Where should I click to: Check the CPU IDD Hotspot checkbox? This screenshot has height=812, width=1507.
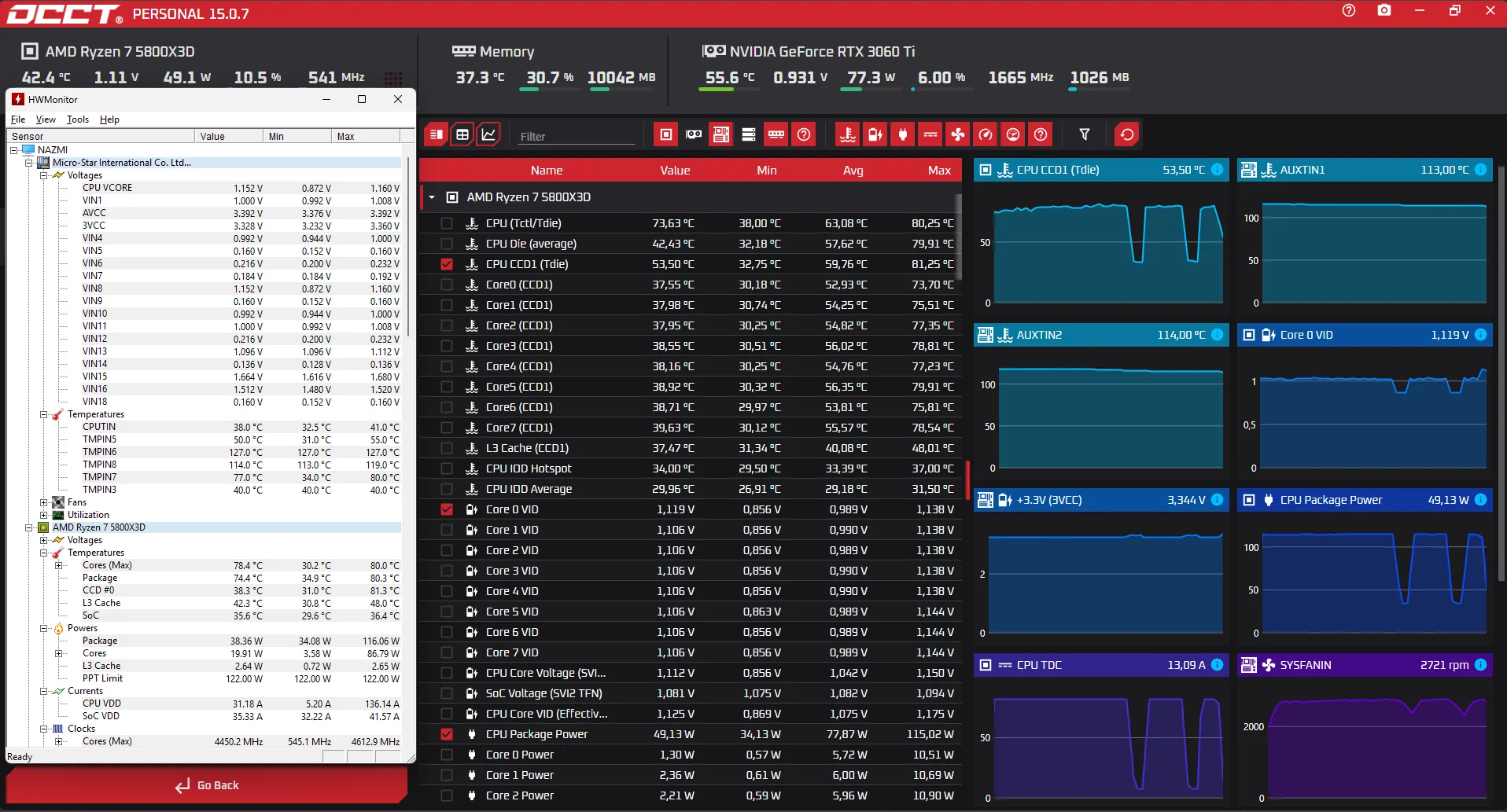coord(447,468)
